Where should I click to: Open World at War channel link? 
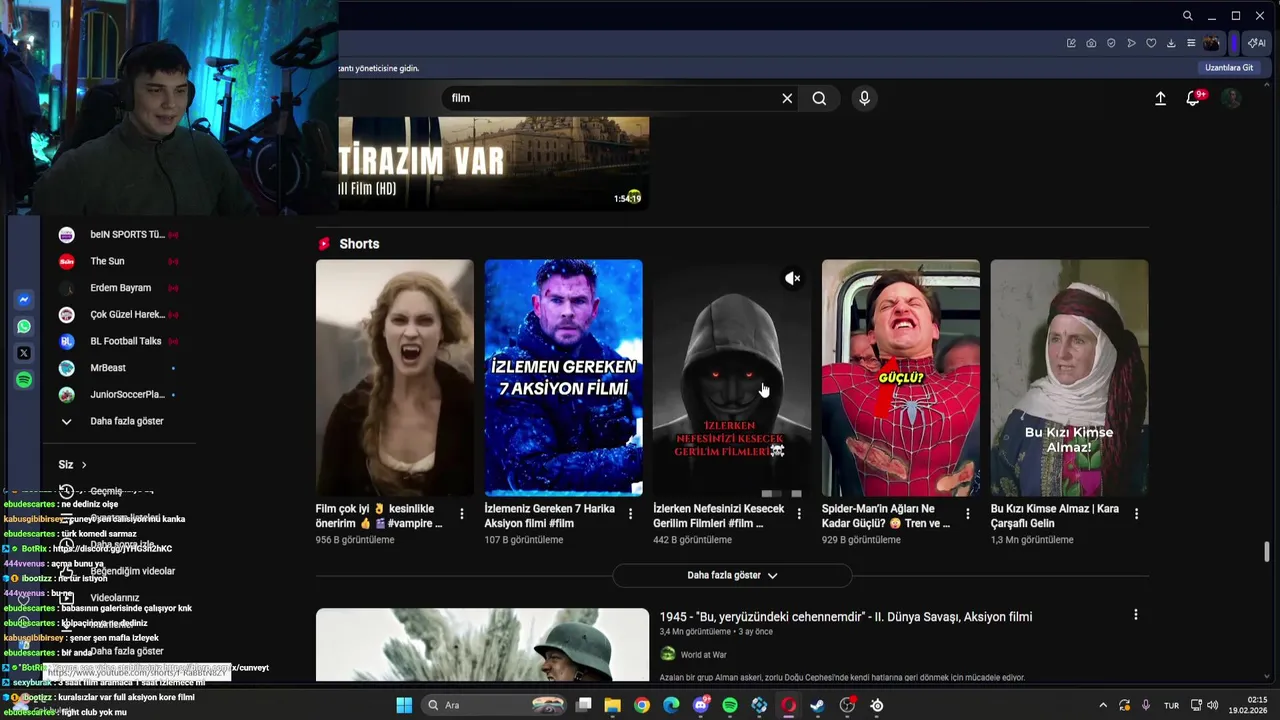click(703, 655)
